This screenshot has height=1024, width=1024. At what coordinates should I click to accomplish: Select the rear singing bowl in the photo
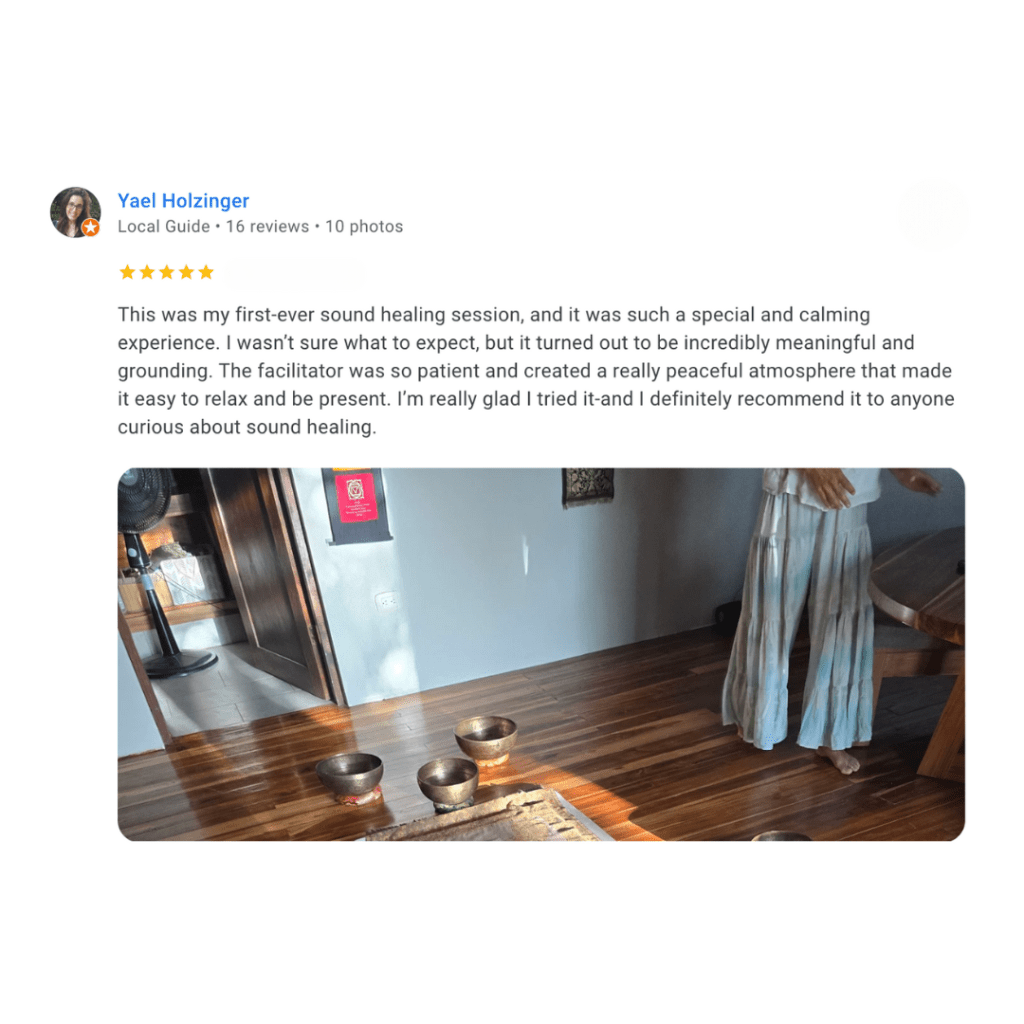coord(486,739)
